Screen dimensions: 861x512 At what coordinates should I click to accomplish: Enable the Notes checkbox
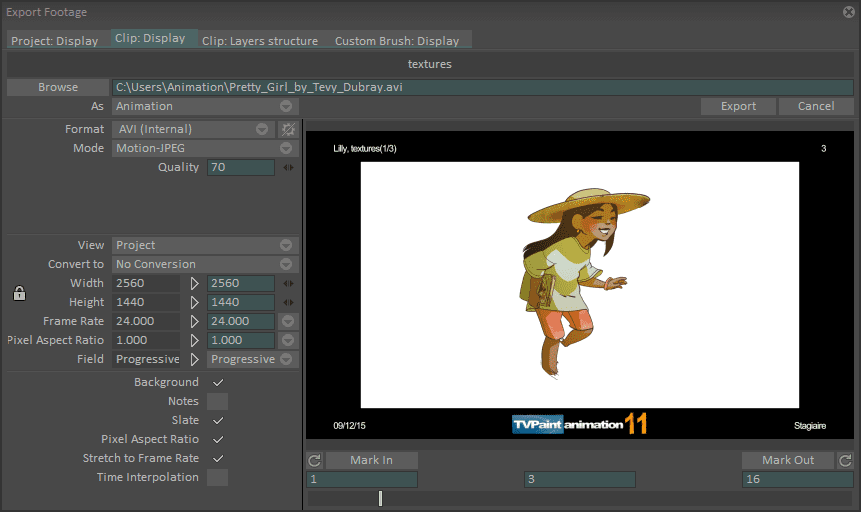pyautogui.click(x=217, y=402)
